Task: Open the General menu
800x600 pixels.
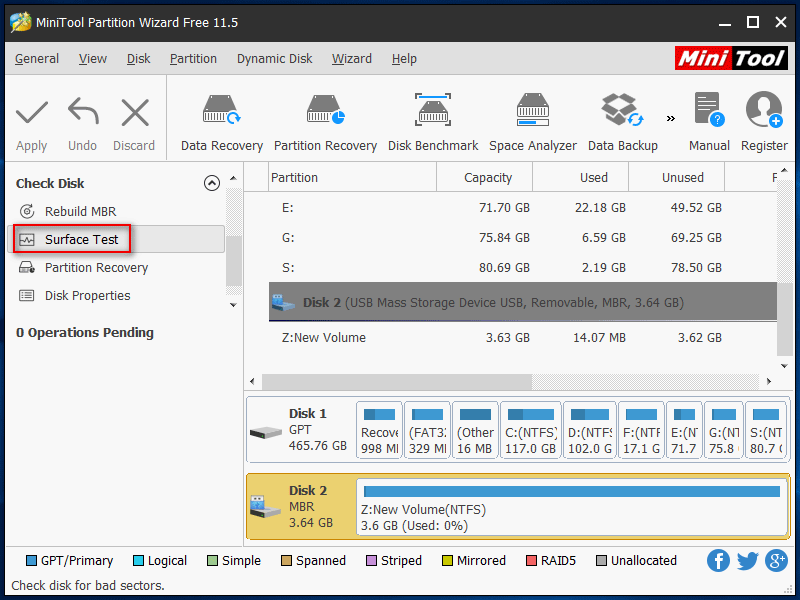Action: (x=37, y=59)
